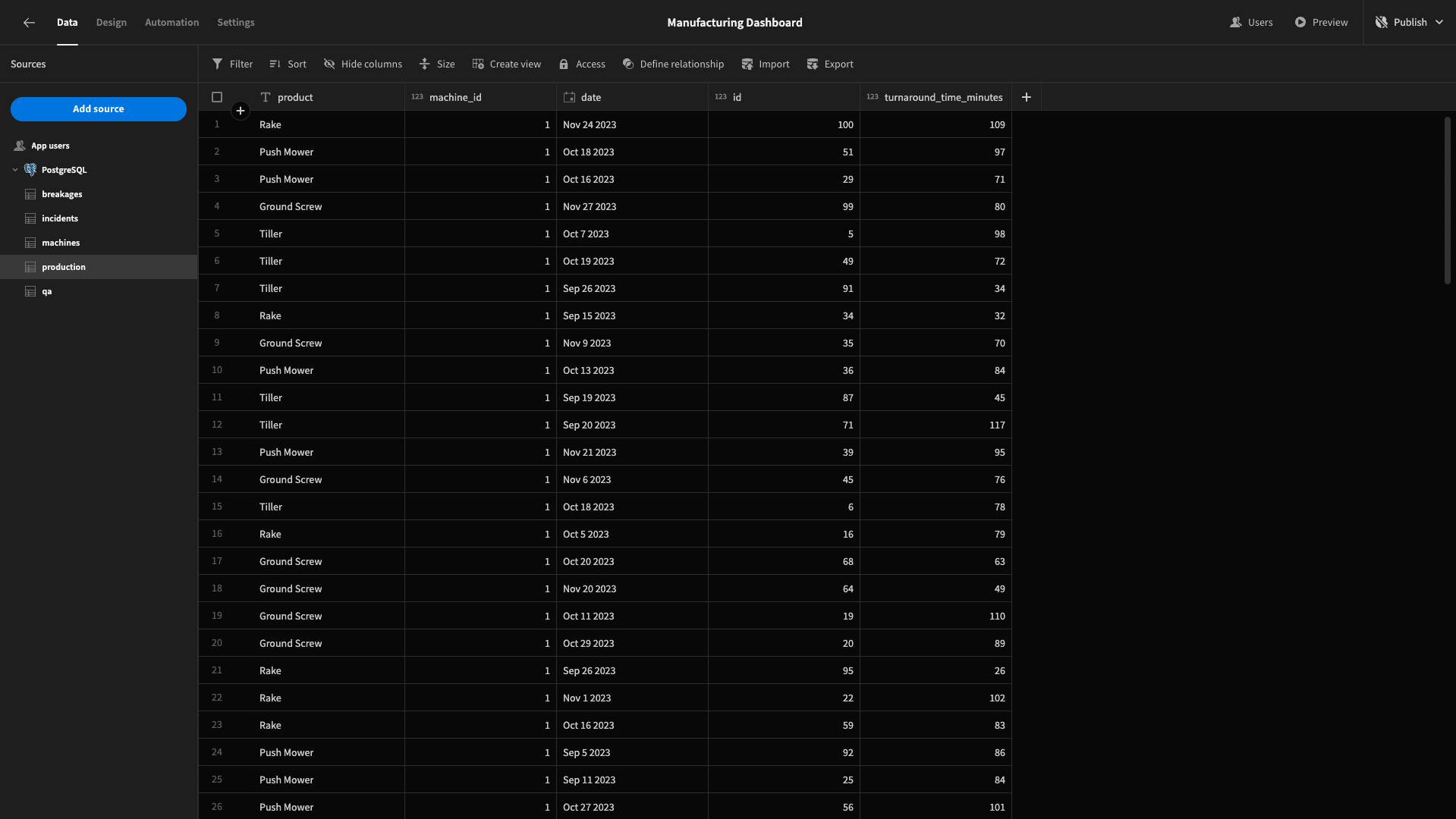1456x819 pixels.
Task: Switch to the Automation tab
Action: click(x=172, y=23)
